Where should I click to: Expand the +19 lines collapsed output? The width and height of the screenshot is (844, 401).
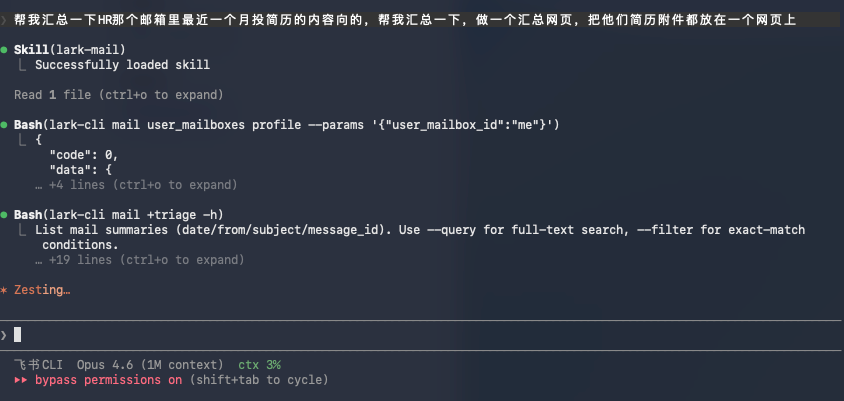coord(140,260)
